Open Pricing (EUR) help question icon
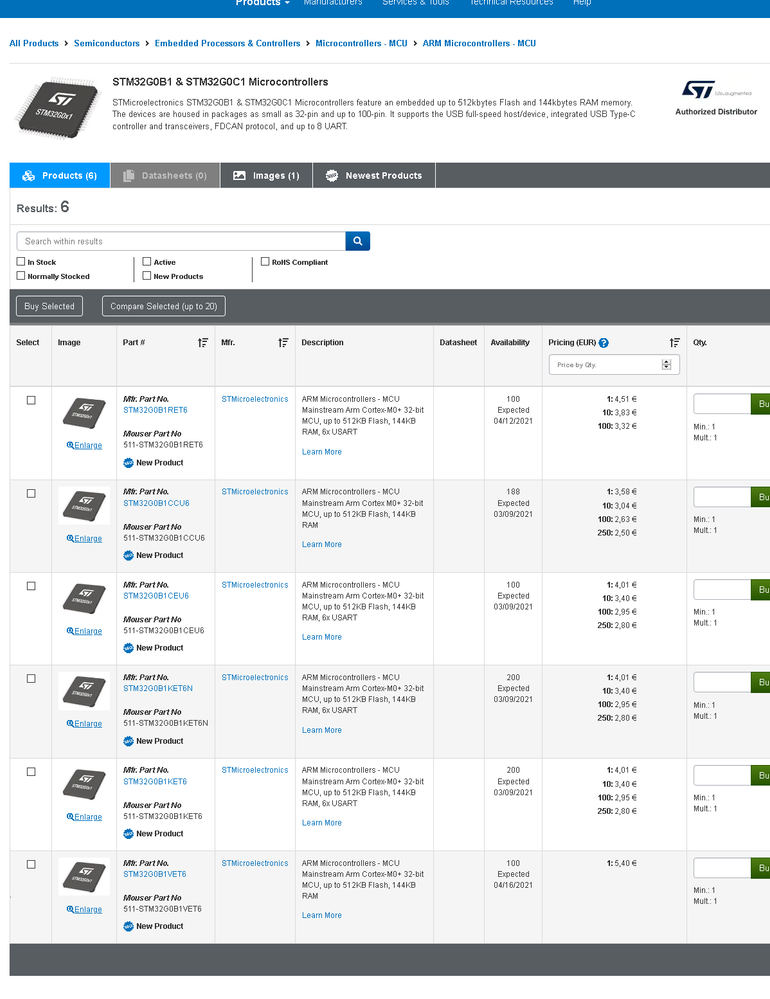Image resolution: width=770 pixels, height=999 pixels. 604,343
